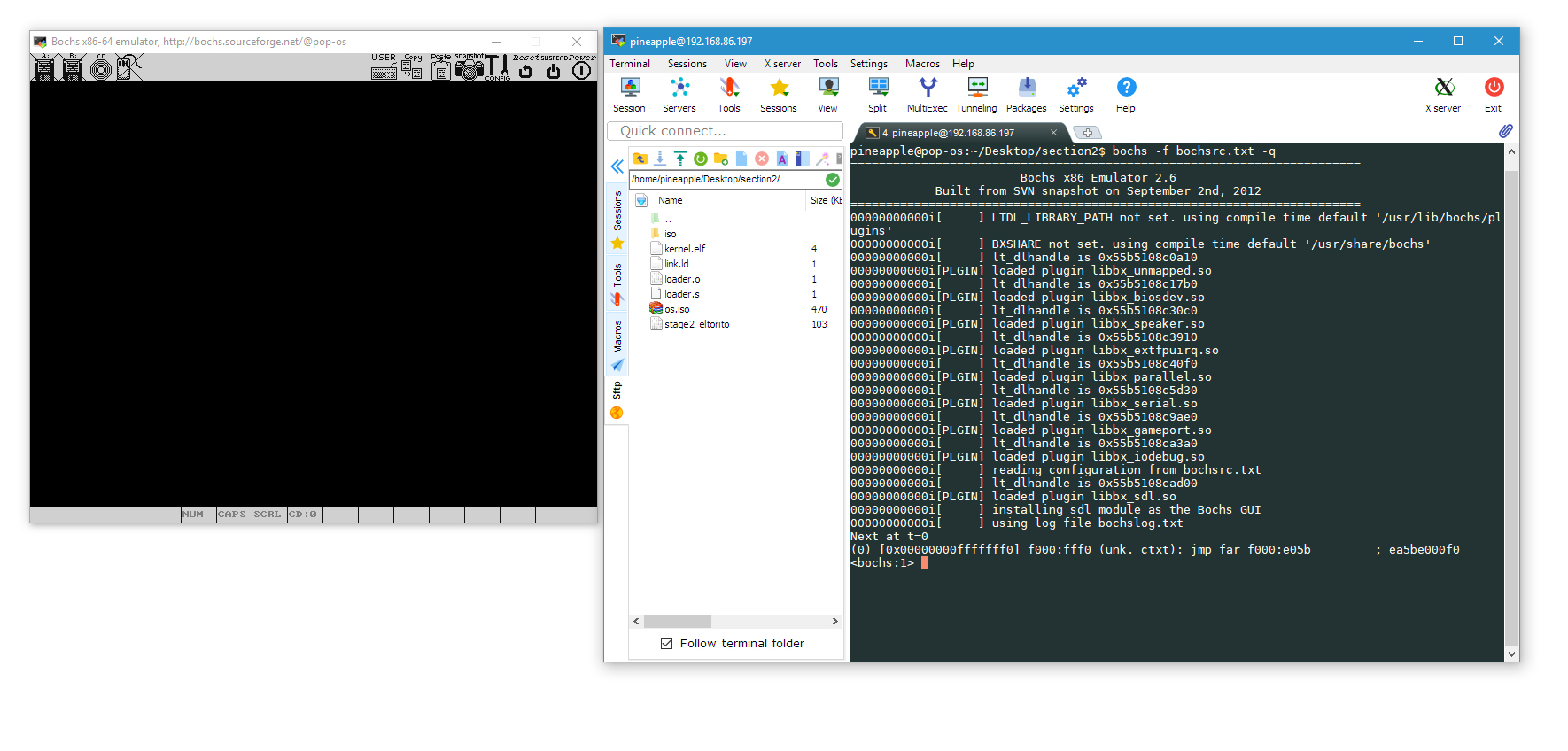Click Power button in Bochs toolbar
The image size is (1568, 751).
(x=582, y=67)
